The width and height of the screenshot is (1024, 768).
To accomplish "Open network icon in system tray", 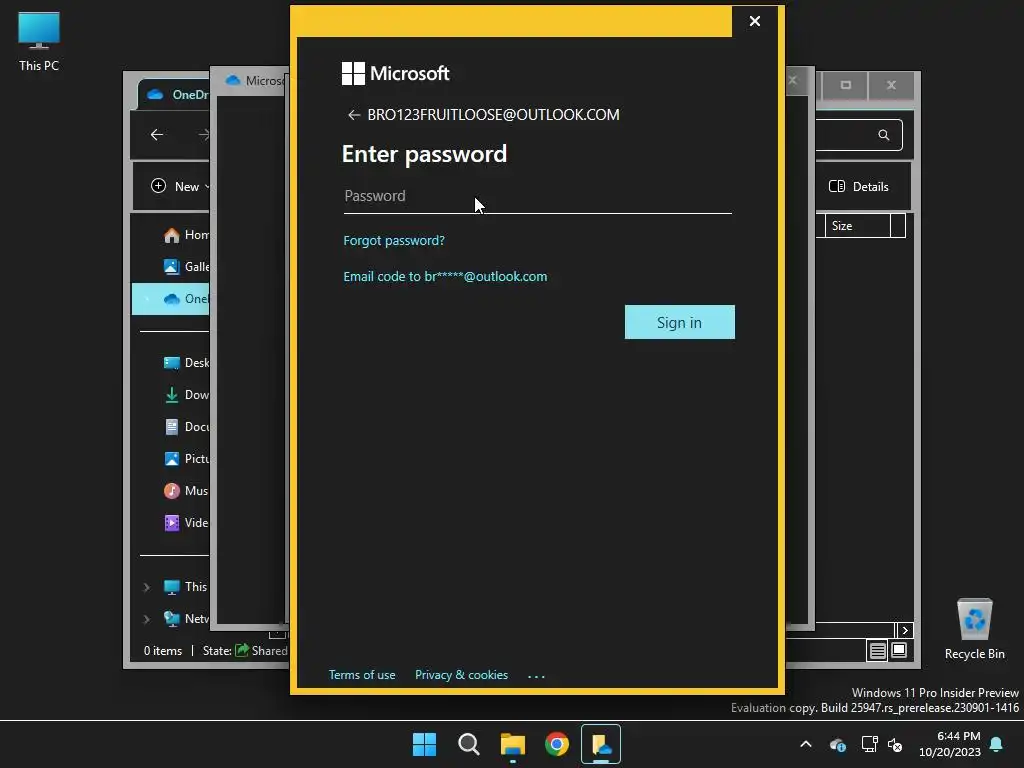I will pyautogui.click(x=869, y=744).
